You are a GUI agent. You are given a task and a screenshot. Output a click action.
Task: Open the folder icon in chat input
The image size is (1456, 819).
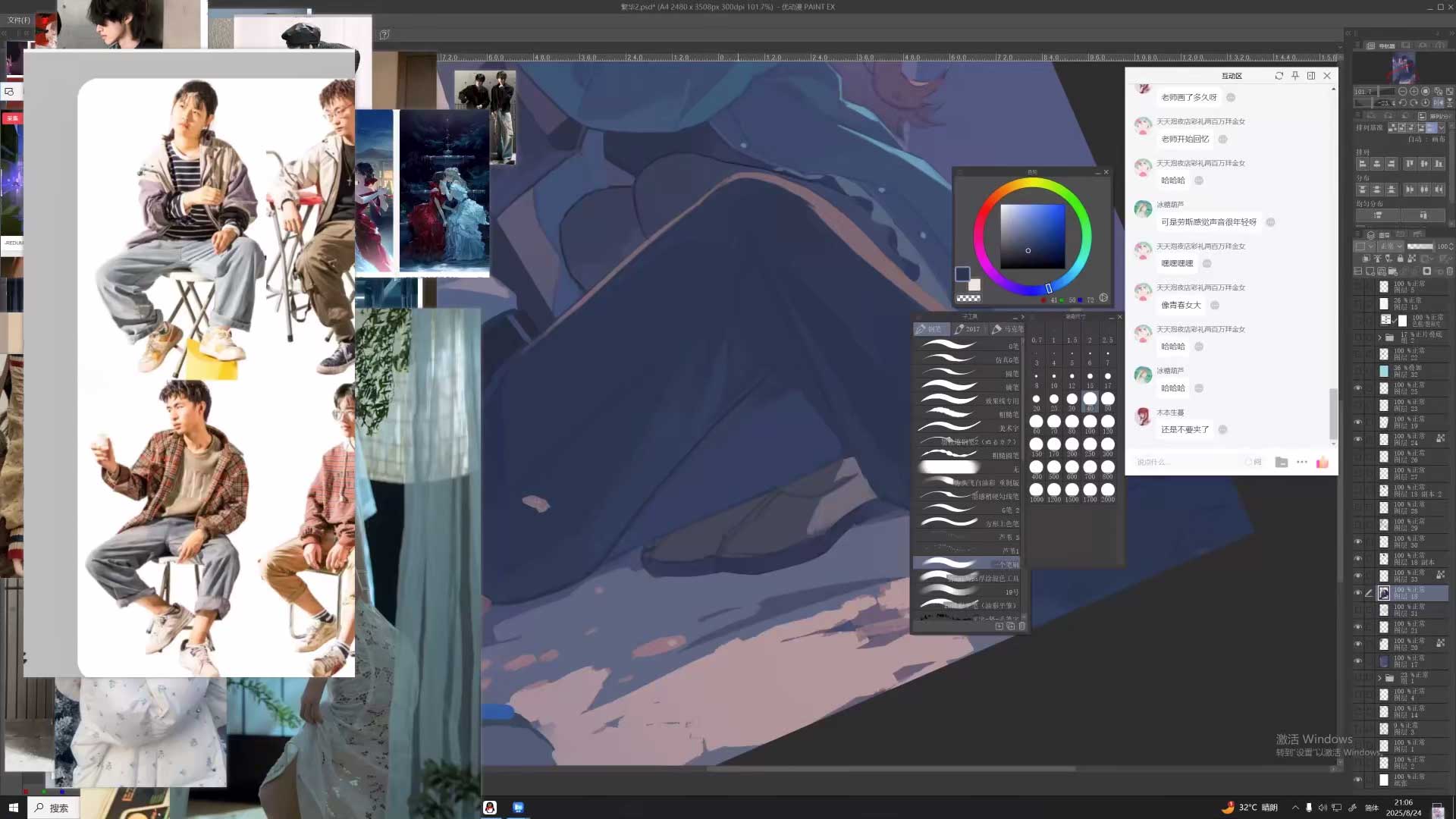pyautogui.click(x=1282, y=463)
